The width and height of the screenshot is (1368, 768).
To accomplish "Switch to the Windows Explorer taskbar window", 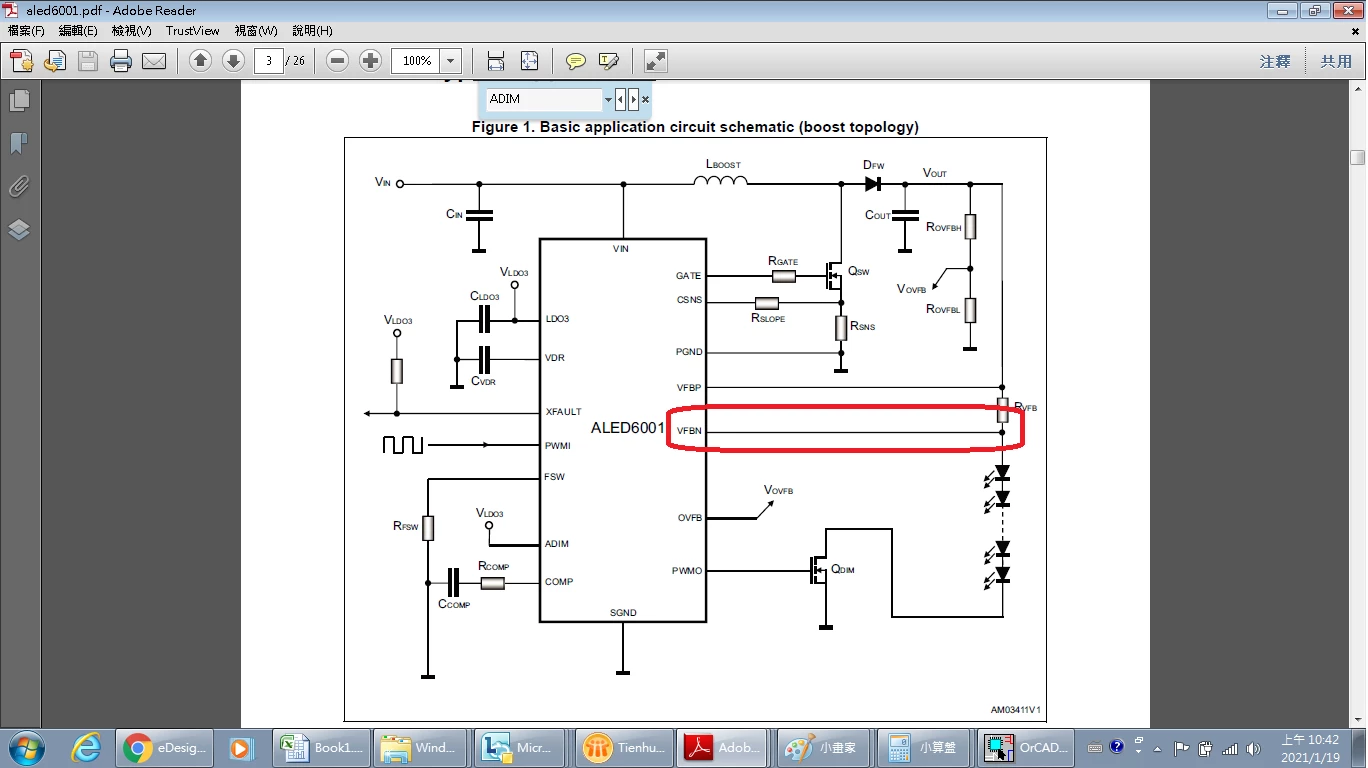I will (421, 747).
